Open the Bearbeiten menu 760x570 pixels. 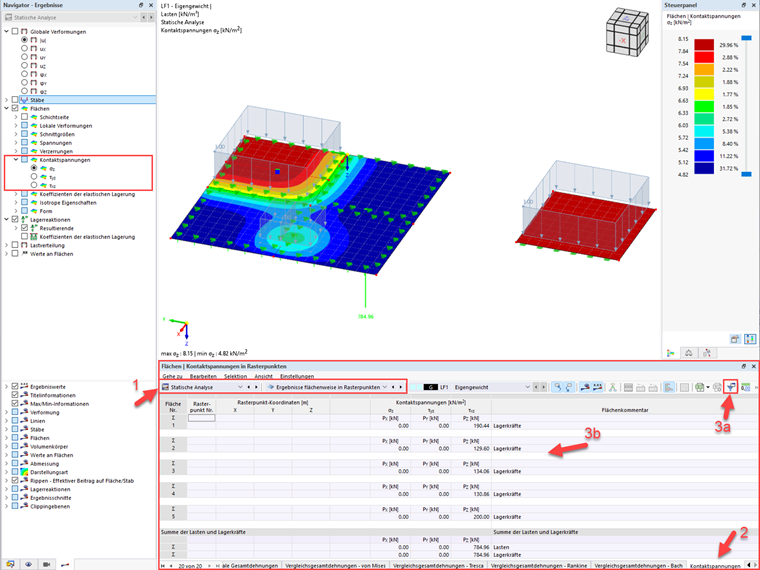(203, 376)
